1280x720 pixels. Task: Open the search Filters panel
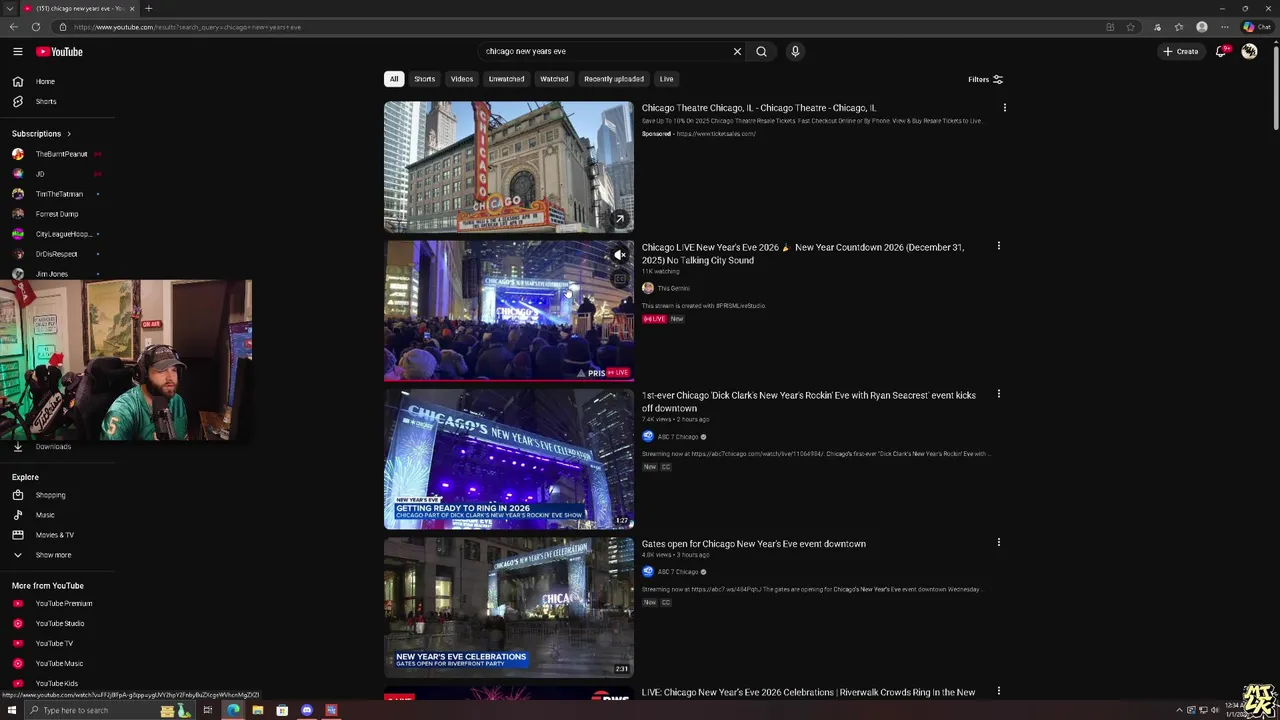[985, 79]
